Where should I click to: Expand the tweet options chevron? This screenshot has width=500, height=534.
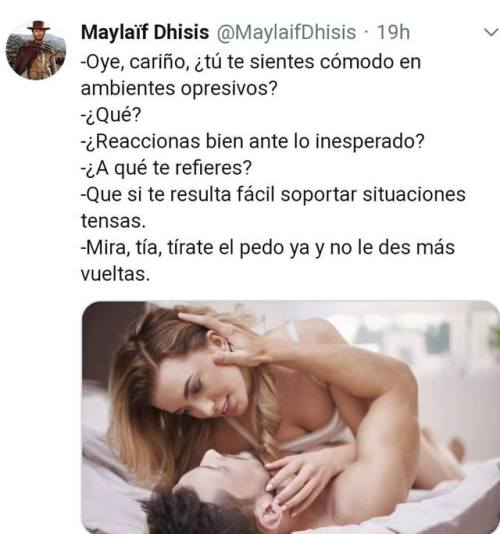491,33
